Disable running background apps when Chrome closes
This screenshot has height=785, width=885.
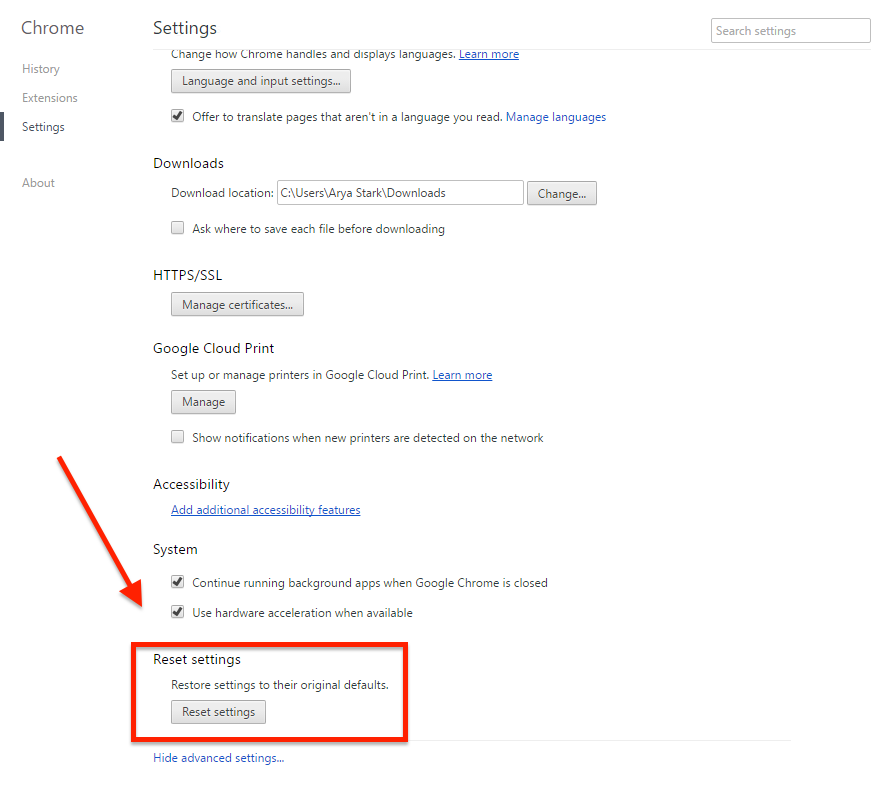(177, 581)
